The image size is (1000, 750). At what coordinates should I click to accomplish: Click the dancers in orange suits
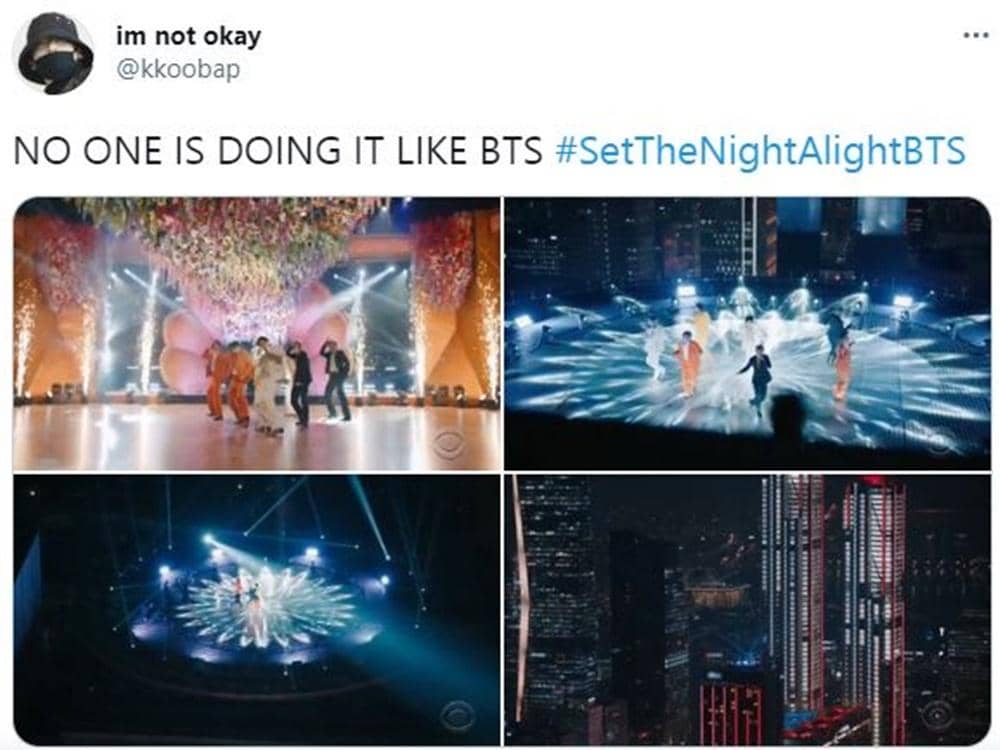[x=230, y=384]
